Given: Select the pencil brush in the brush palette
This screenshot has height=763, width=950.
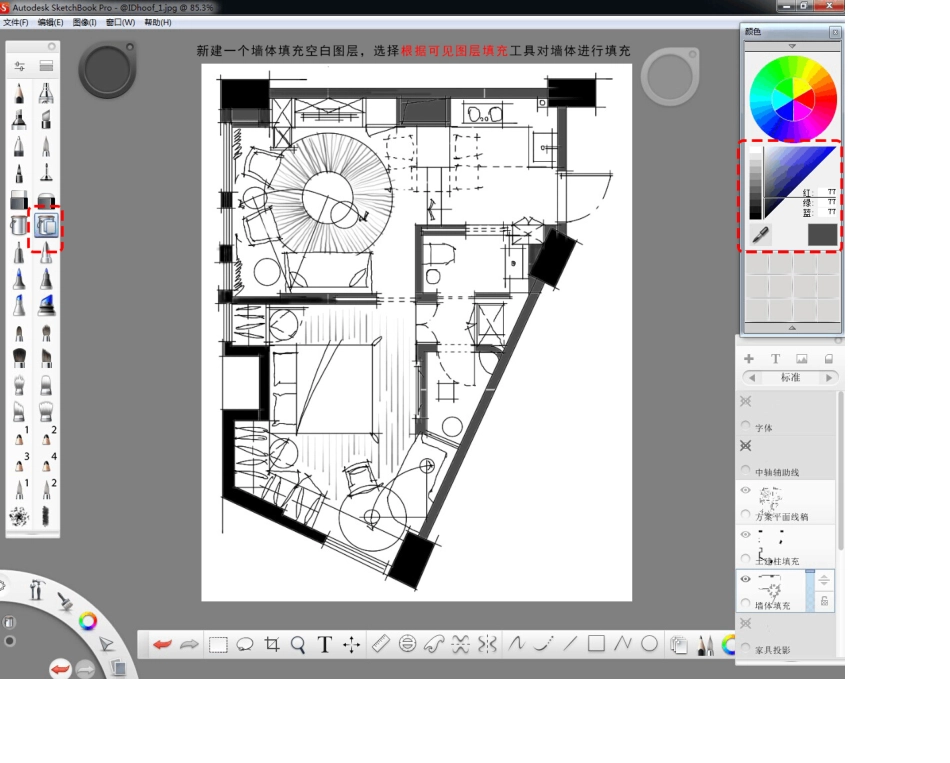Looking at the screenshot, I should 19,93.
